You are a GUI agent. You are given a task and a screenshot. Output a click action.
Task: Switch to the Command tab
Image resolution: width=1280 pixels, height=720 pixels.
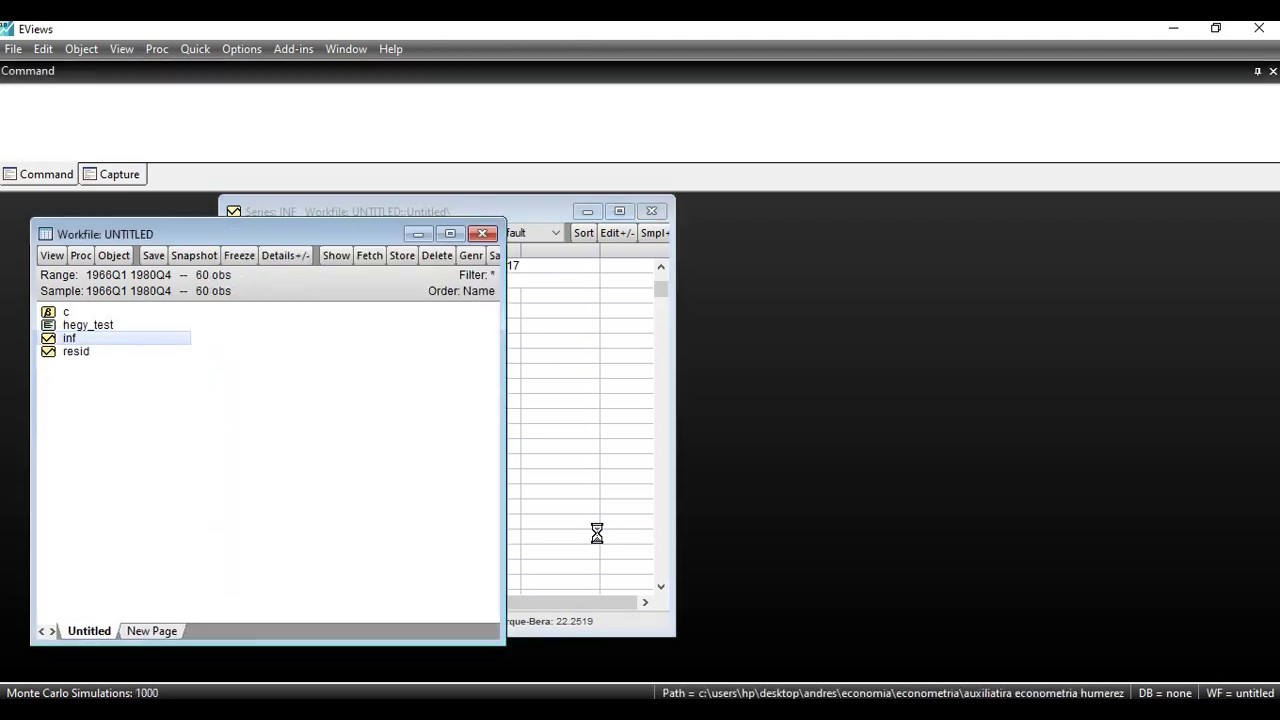(39, 174)
